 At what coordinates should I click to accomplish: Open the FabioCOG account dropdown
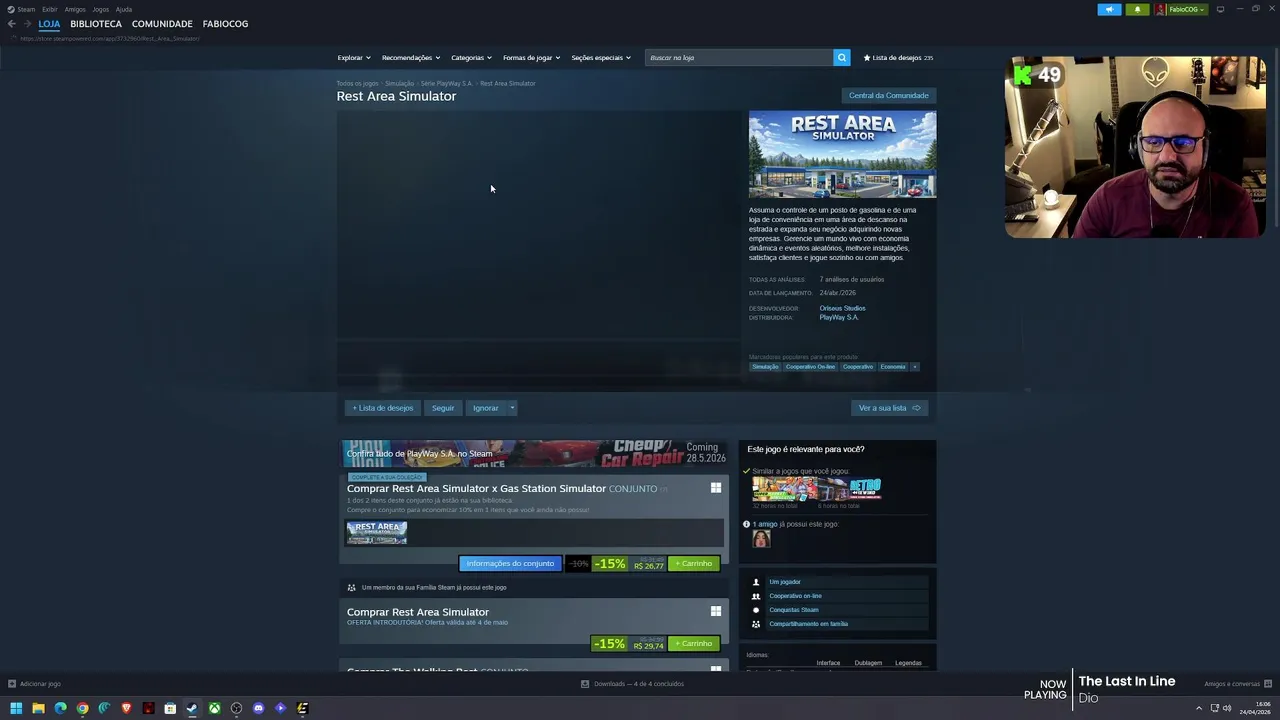pos(1181,9)
